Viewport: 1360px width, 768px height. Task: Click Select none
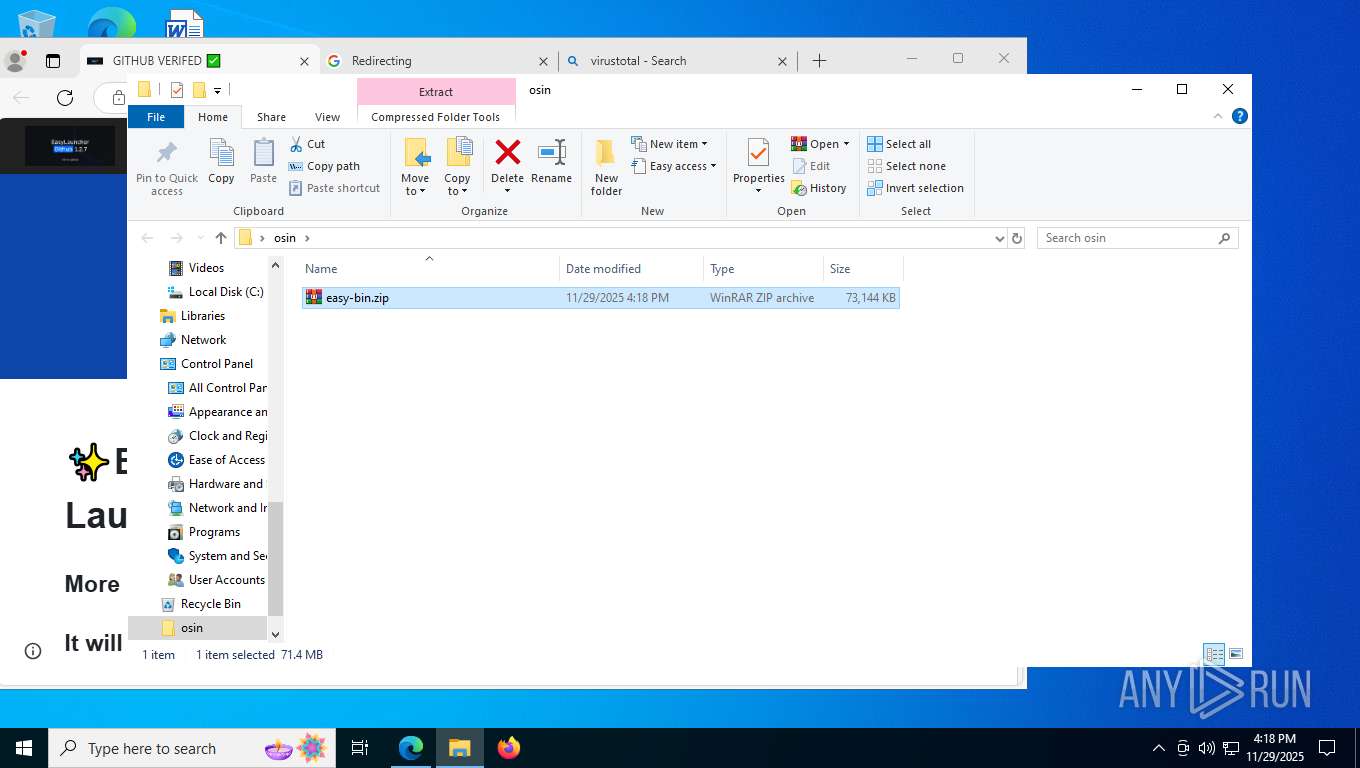(x=906, y=166)
